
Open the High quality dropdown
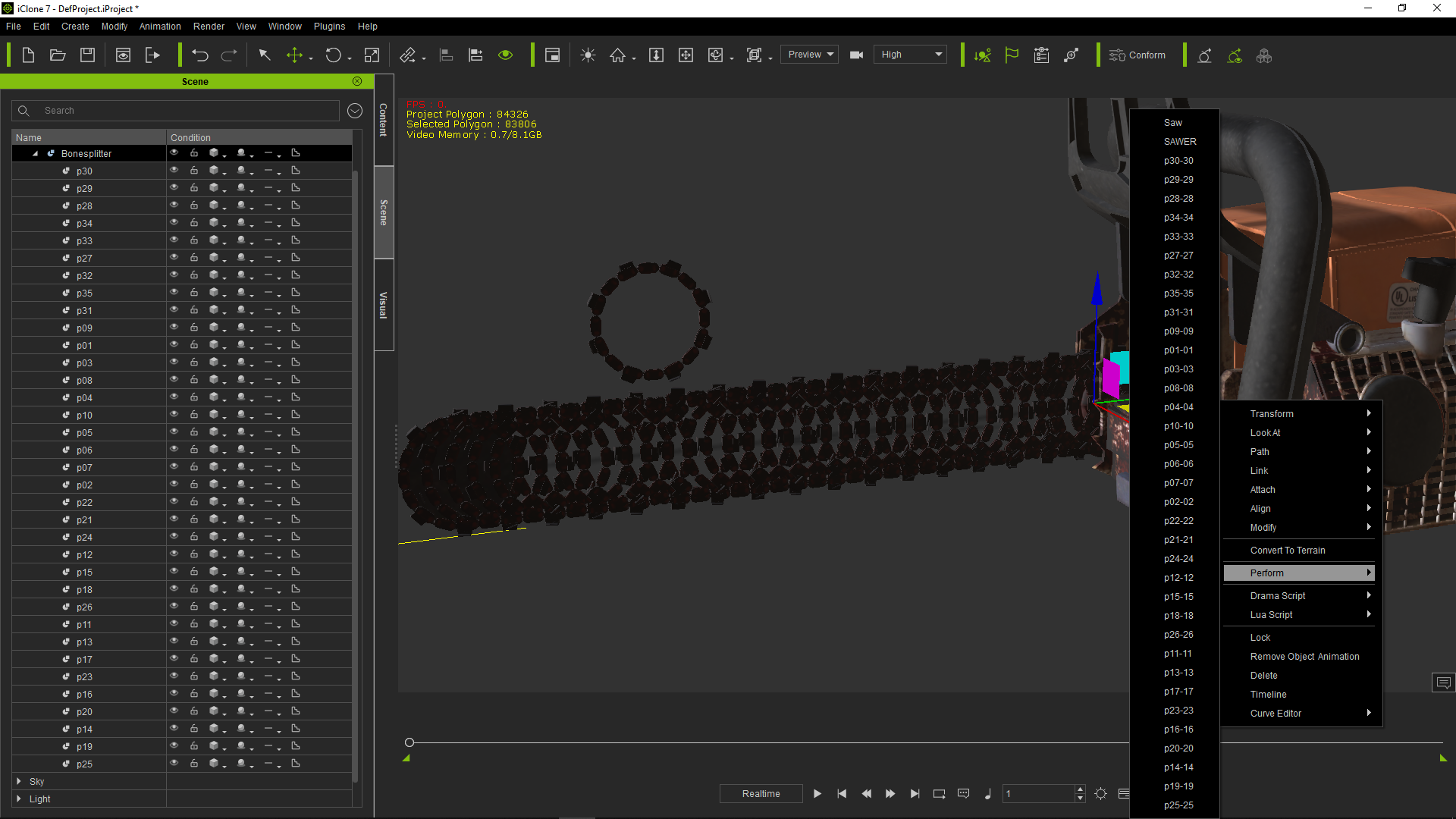911,55
